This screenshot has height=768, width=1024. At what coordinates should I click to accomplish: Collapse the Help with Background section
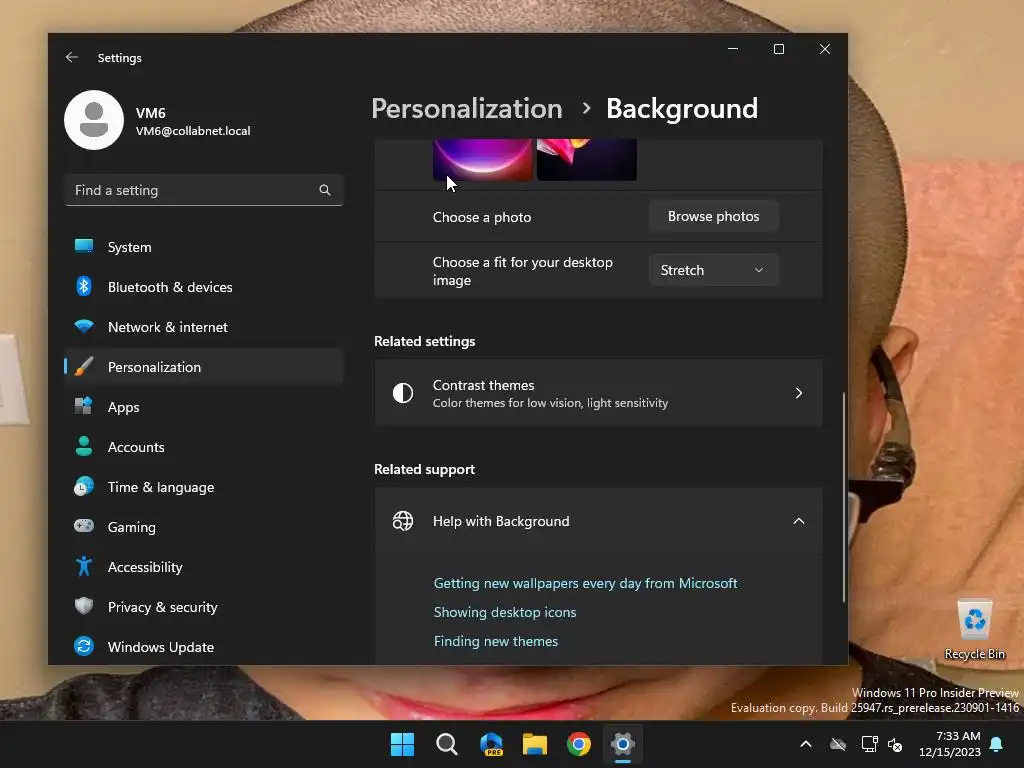tap(799, 521)
